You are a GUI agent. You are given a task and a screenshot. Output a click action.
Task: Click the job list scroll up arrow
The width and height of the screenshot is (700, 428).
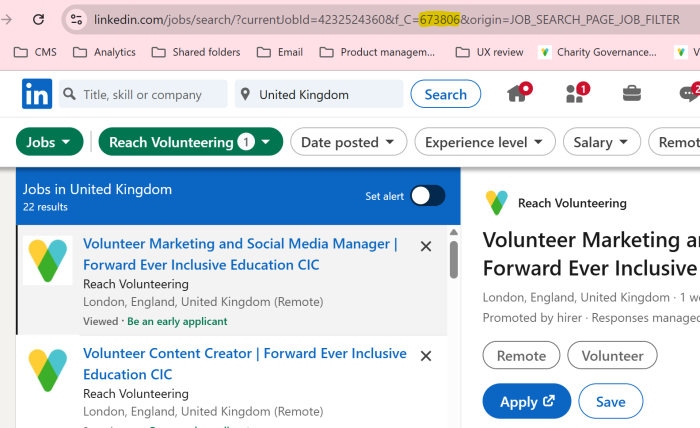coord(454,233)
